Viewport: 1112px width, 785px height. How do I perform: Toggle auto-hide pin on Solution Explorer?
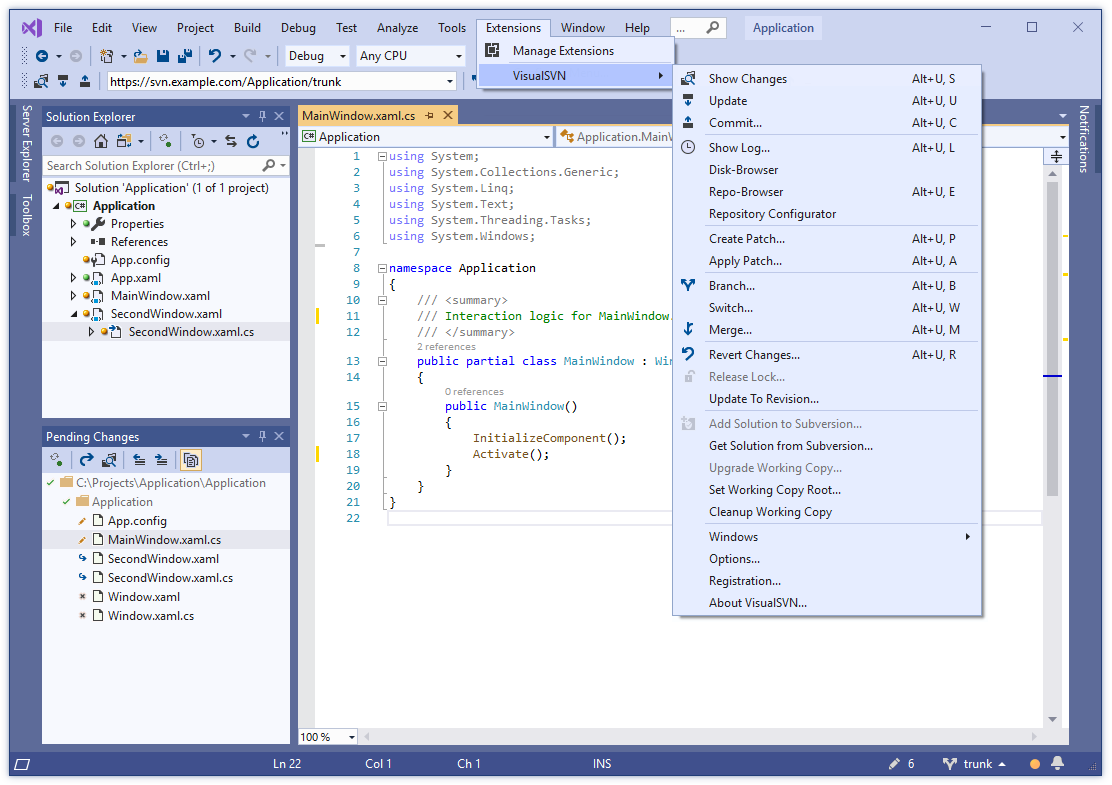coord(262,116)
